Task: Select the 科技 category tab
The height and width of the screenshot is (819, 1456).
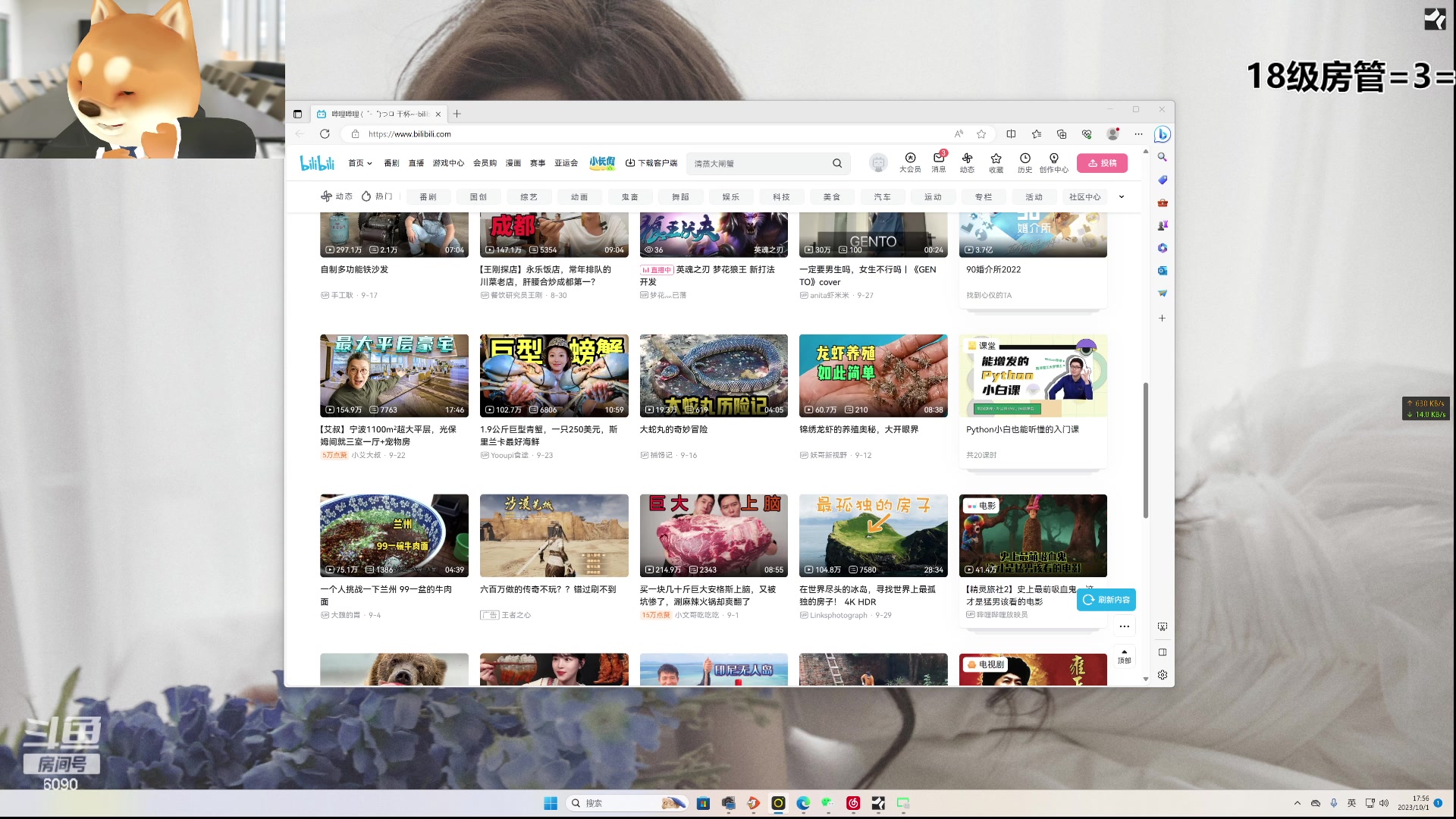Action: pos(782,197)
